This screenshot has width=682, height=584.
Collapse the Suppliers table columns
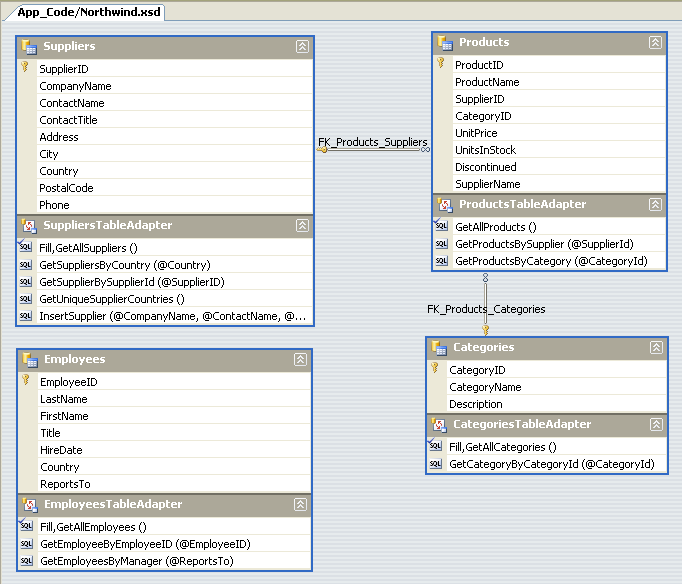pyautogui.click(x=302, y=46)
